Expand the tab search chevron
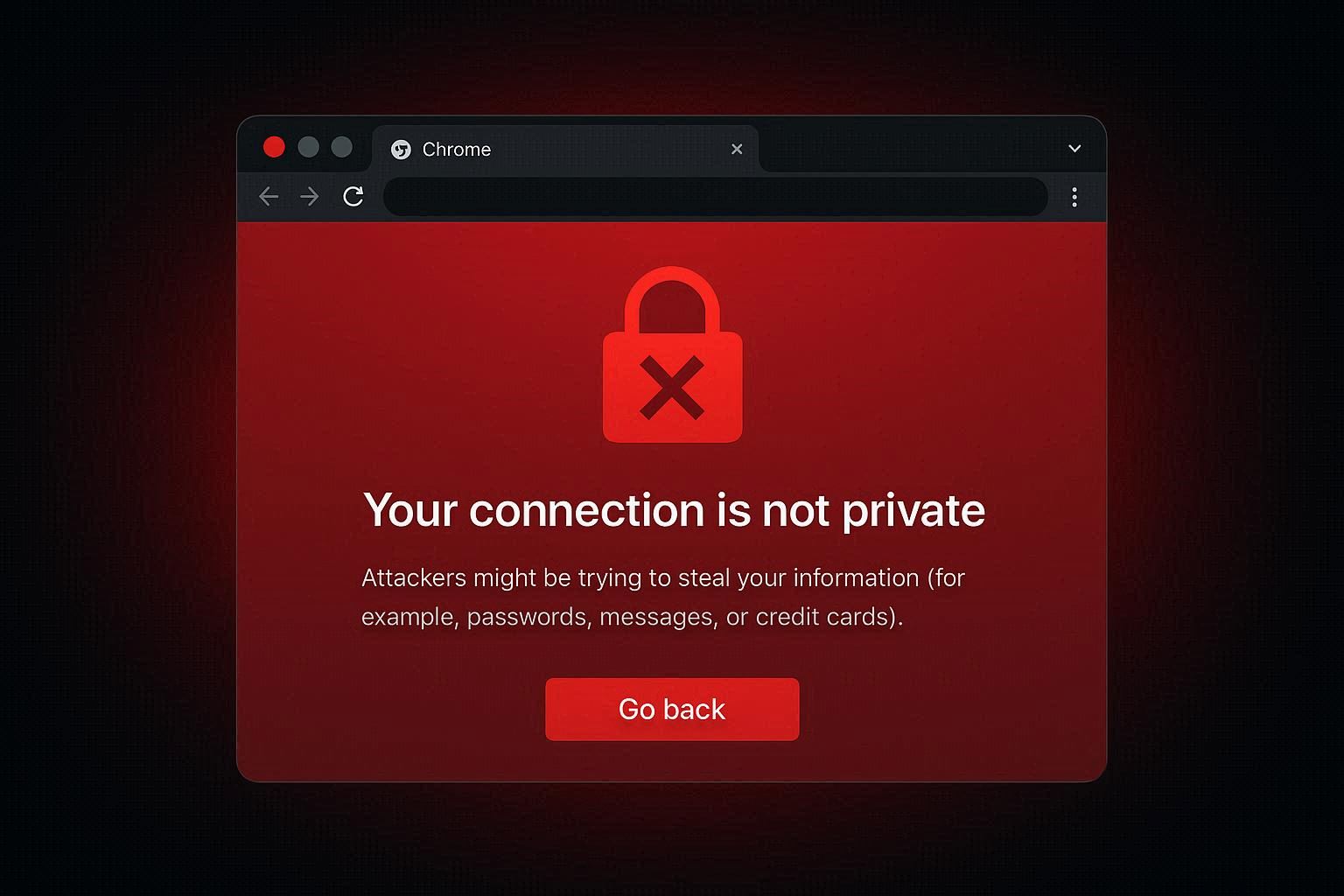Image resolution: width=1344 pixels, height=896 pixels. click(x=1074, y=149)
